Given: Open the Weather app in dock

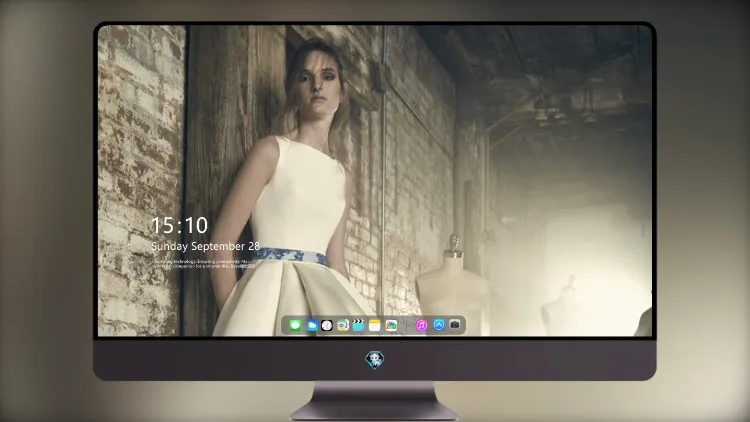Looking at the screenshot, I should [311, 325].
